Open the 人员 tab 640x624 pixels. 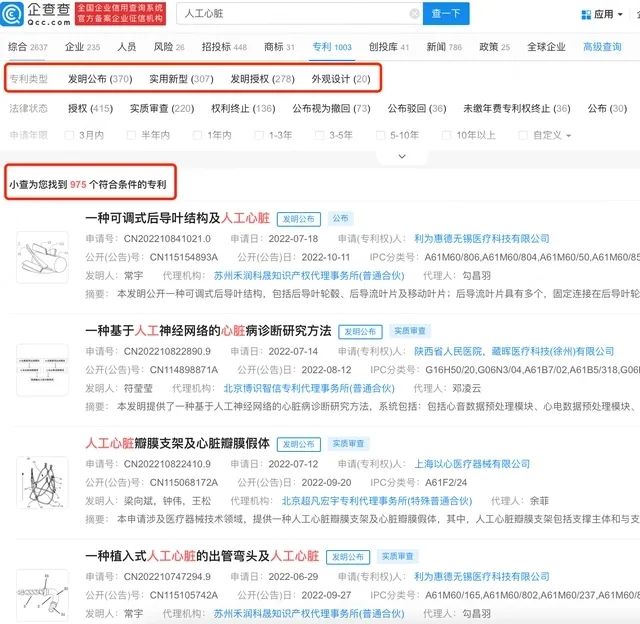click(127, 47)
